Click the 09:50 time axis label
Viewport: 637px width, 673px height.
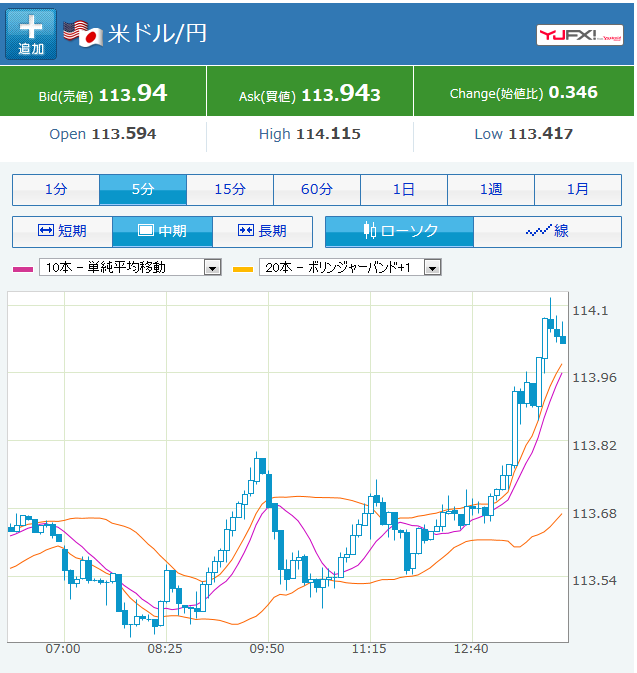point(267,649)
